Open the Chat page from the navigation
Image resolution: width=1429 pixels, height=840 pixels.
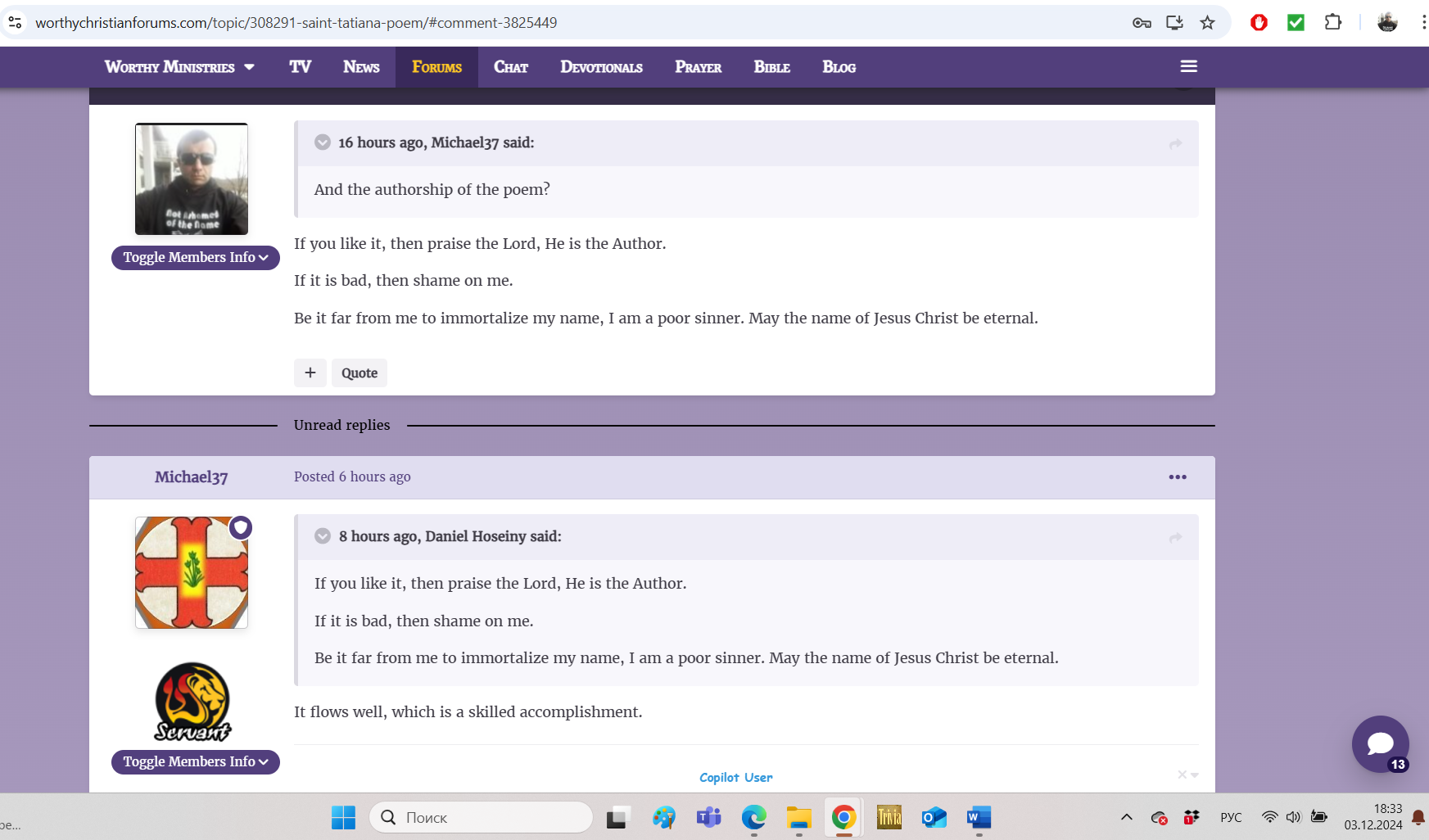(x=511, y=67)
